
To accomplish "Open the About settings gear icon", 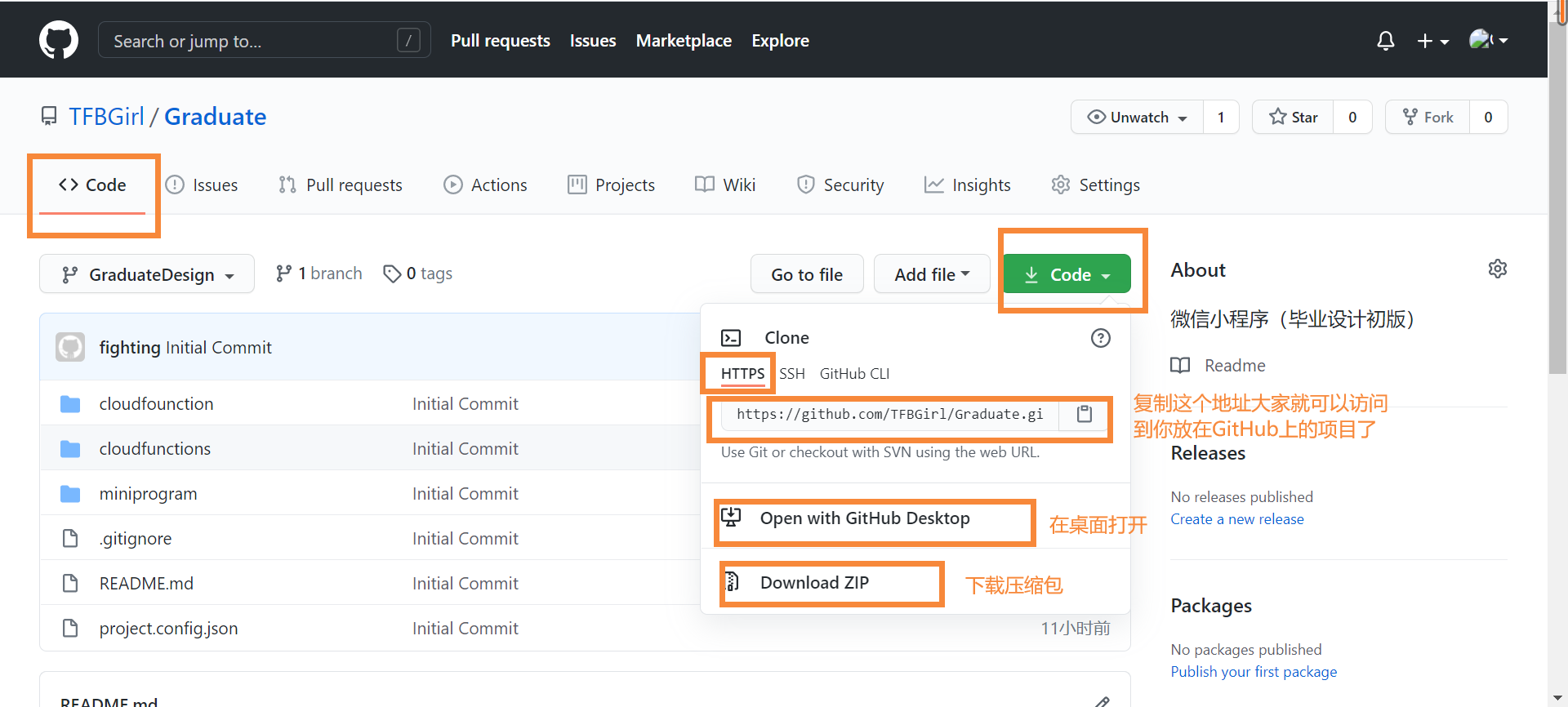I will coord(1497,269).
